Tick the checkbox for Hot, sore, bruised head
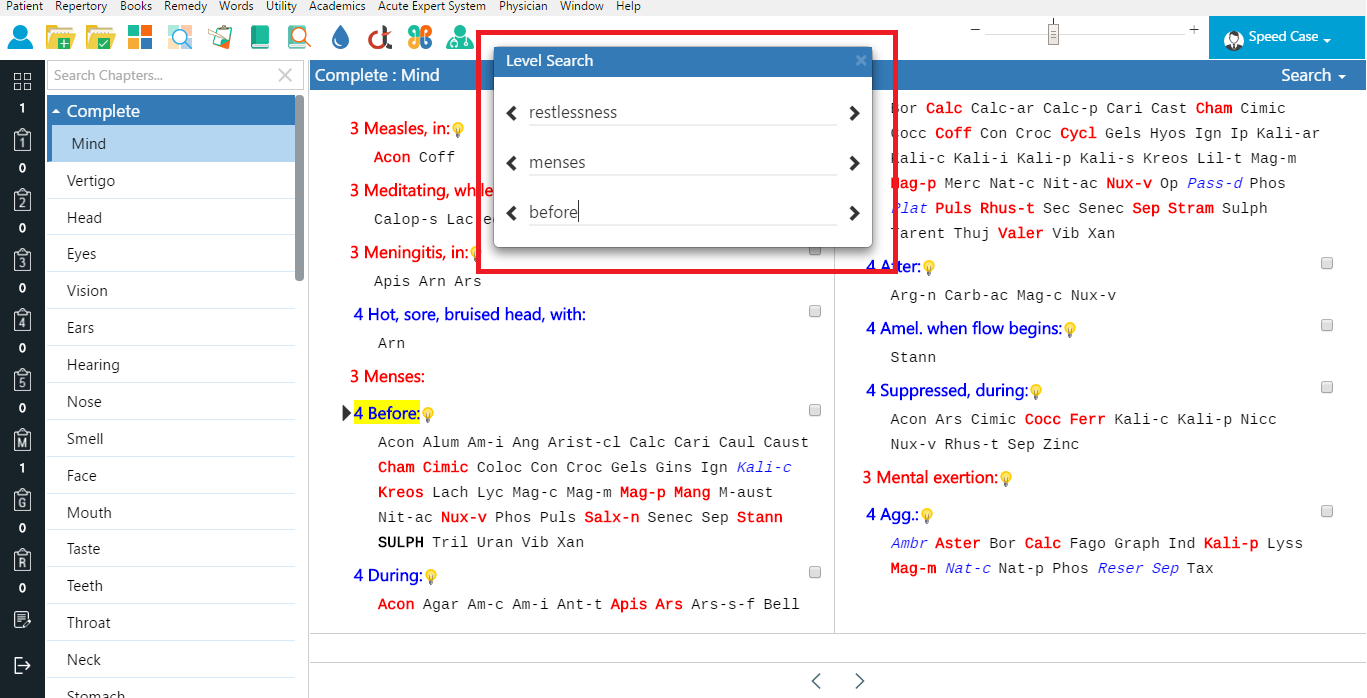The width and height of the screenshot is (1367, 698). tap(815, 311)
